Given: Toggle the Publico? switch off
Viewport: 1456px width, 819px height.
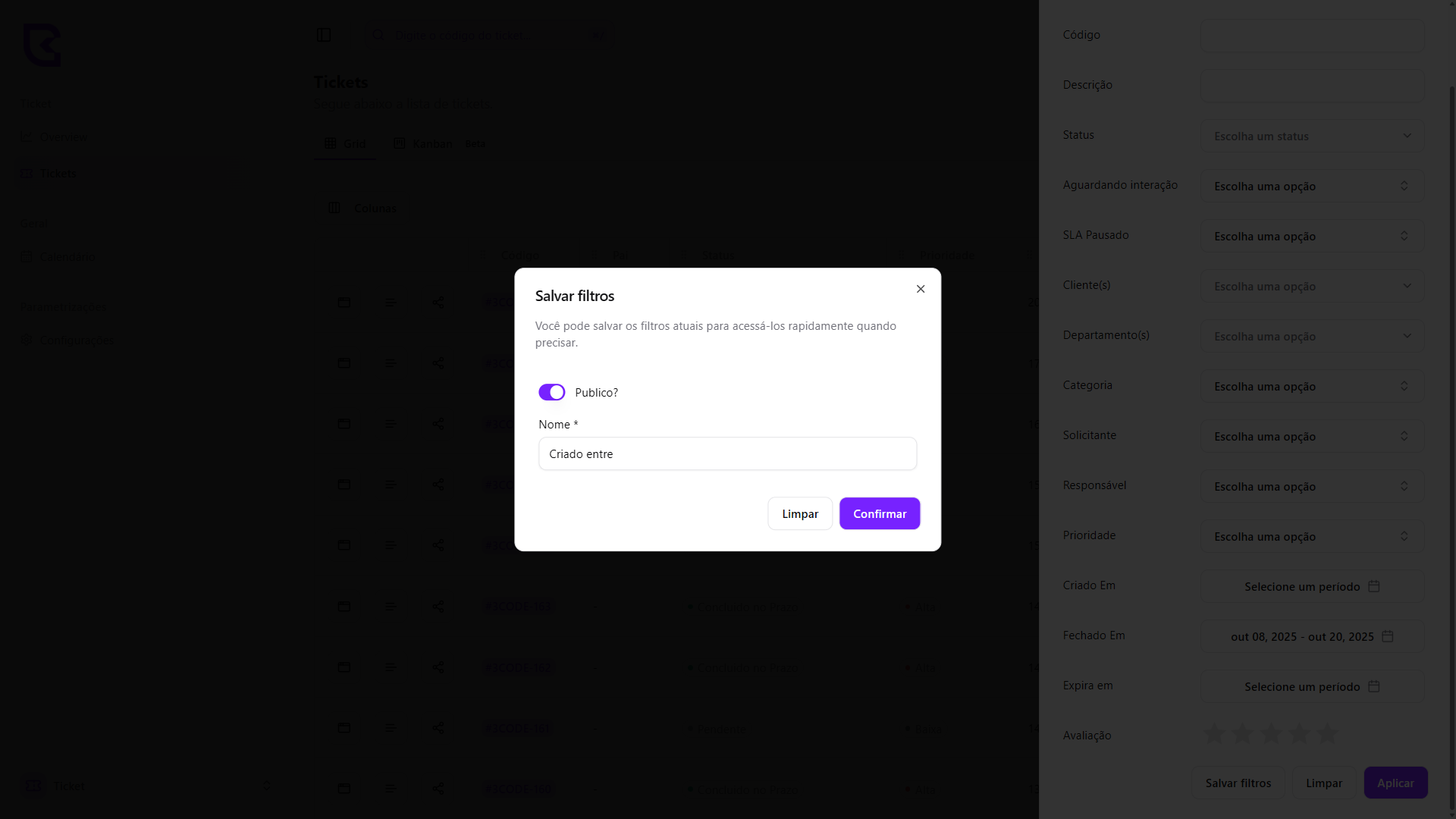Looking at the screenshot, I should click(552, 392).
